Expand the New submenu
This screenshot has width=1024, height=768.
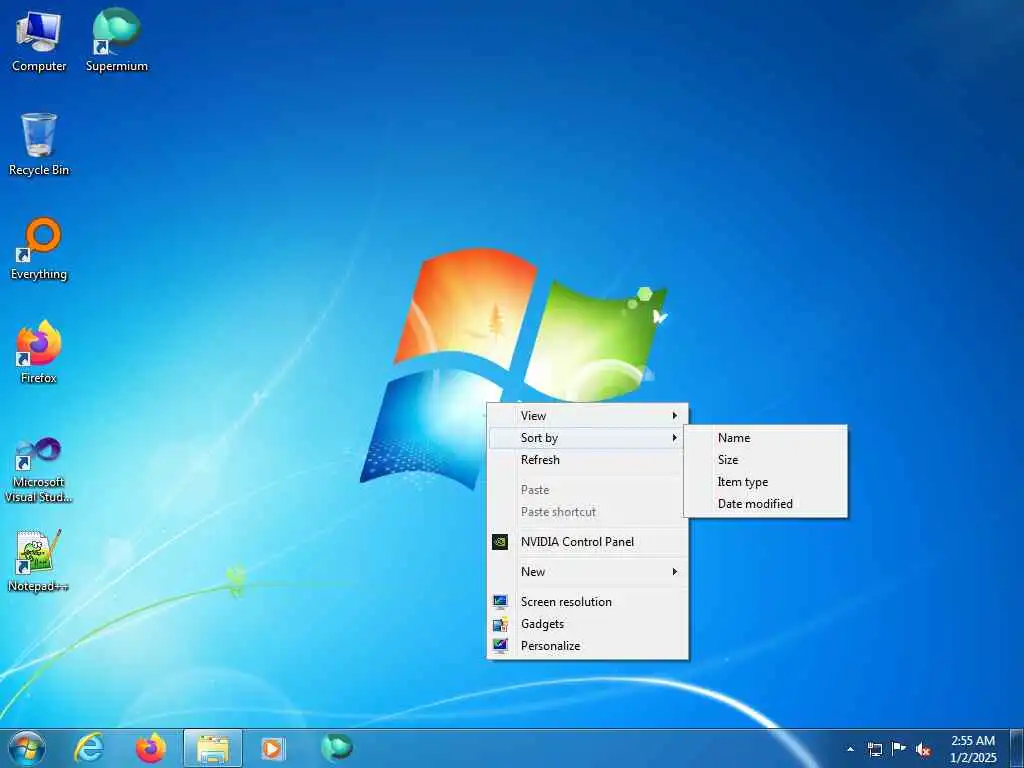coord(588,571)
